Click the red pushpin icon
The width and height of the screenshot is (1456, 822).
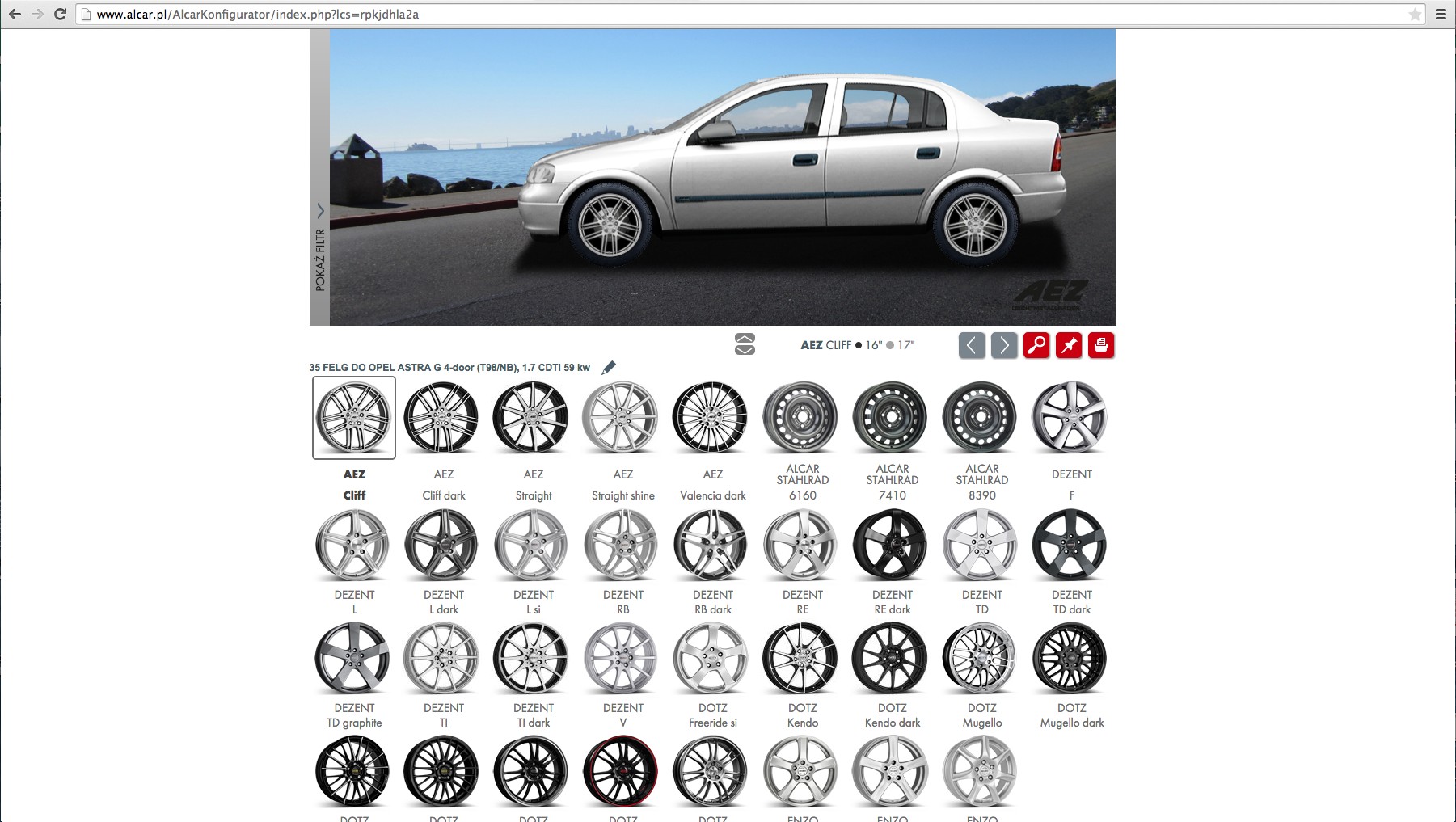point(1068,345)
